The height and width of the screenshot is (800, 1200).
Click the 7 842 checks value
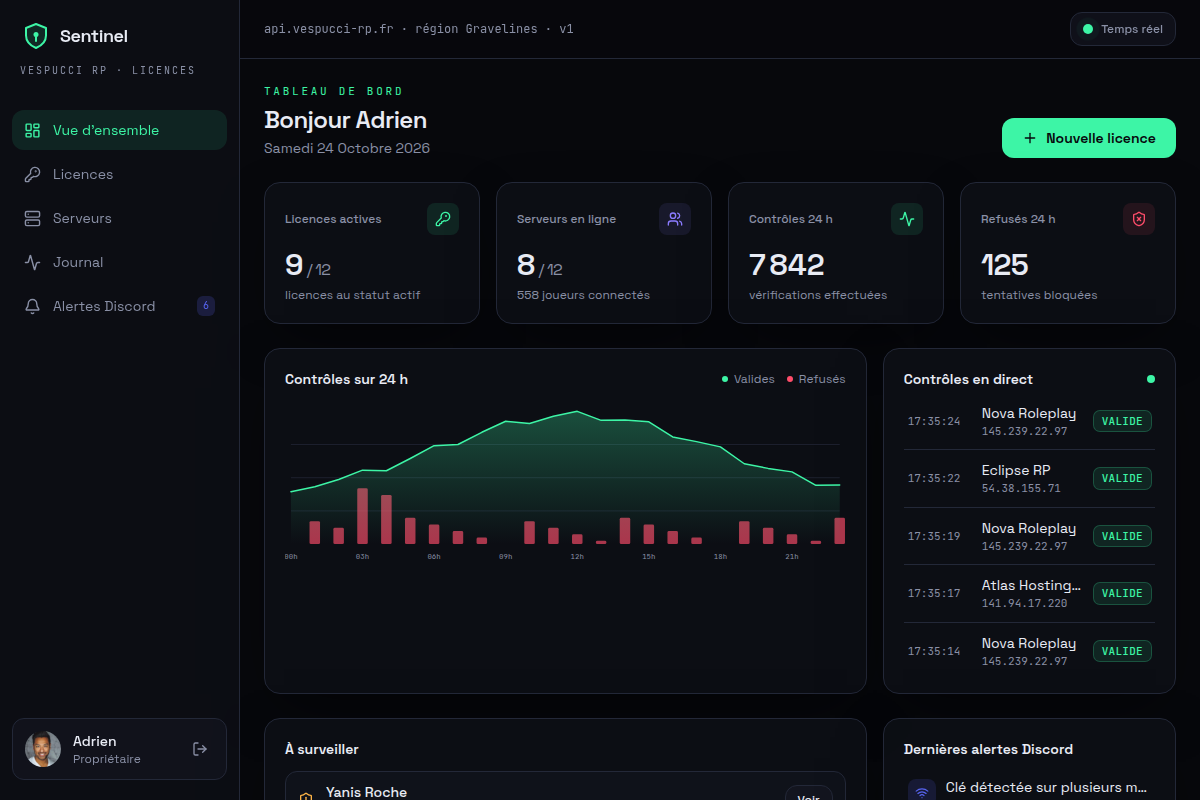(x=787, y=265)
